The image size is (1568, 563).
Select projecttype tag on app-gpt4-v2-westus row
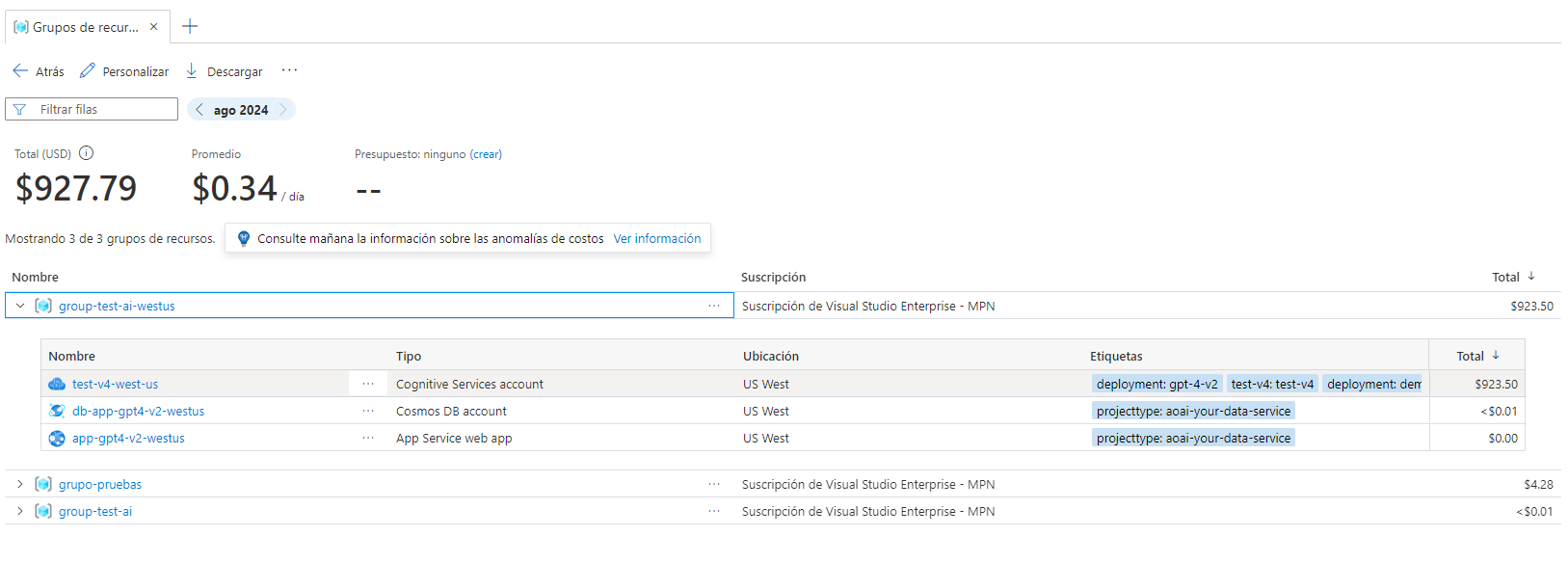click(x=1193, y=438)
